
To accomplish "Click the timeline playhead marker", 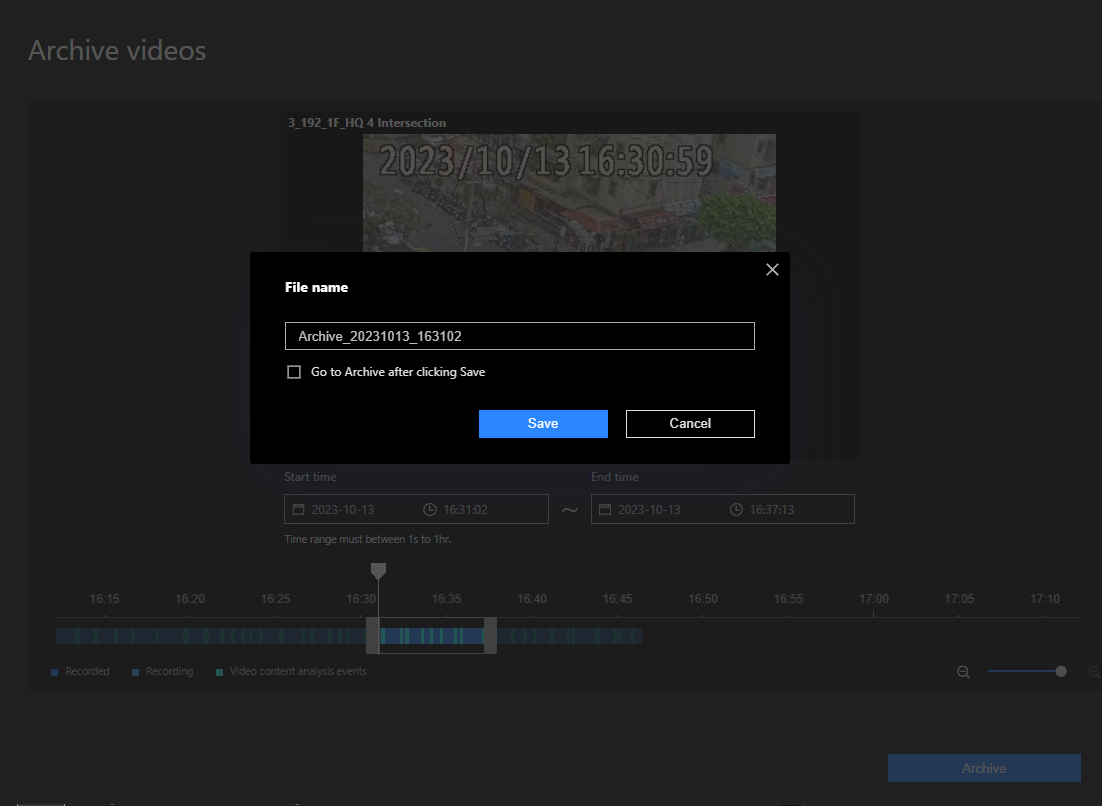I will pyautogui.click(x=378, y=571).
